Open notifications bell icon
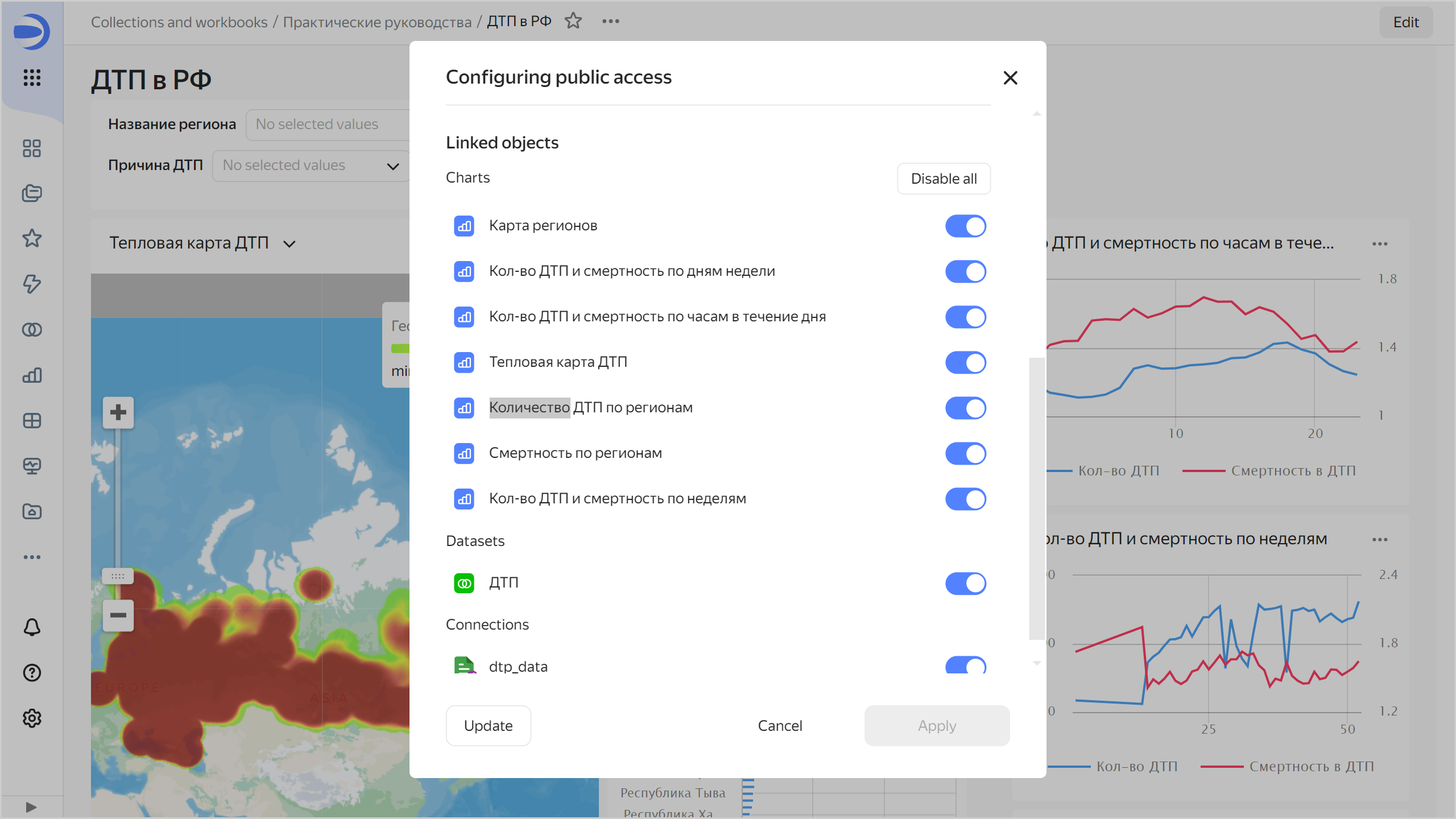 (32, 627)
